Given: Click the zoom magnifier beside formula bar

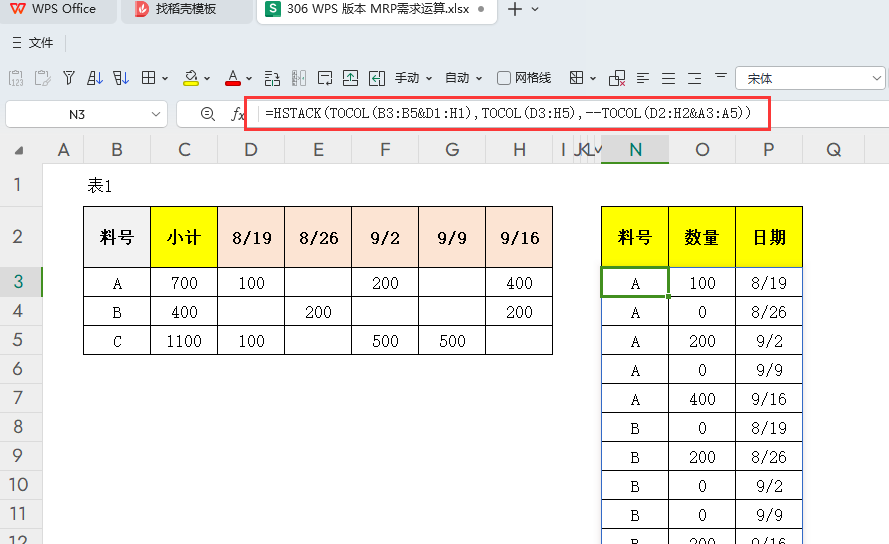Looking at the screenshot, I should (208, 114).
